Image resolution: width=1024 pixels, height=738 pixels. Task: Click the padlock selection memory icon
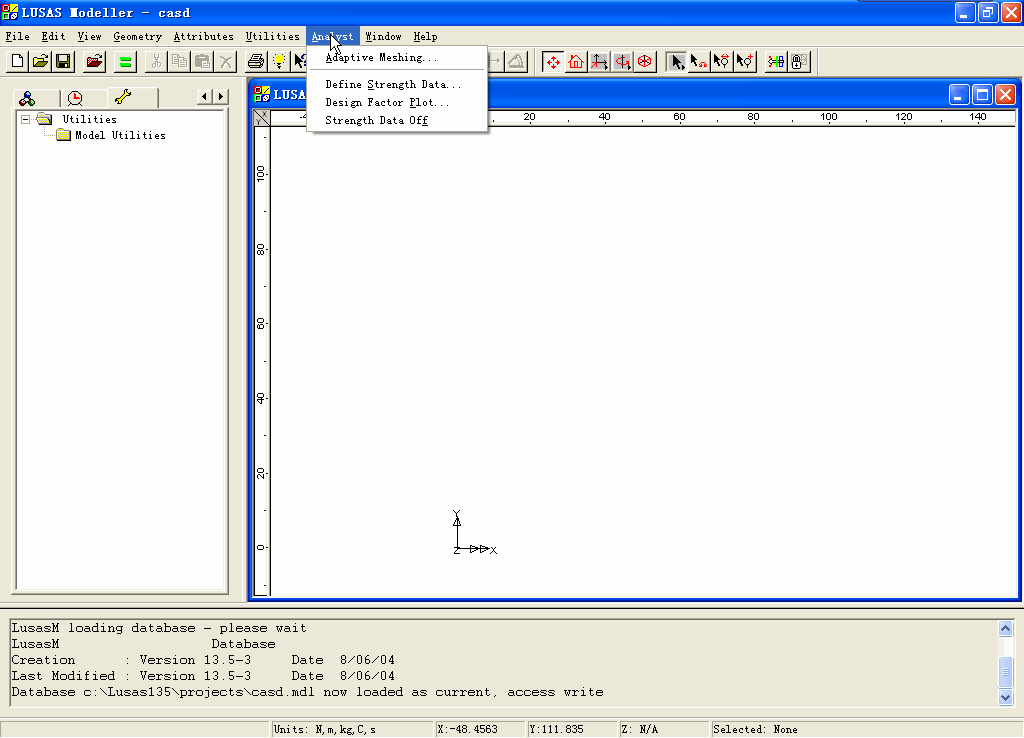click(798, 62)
